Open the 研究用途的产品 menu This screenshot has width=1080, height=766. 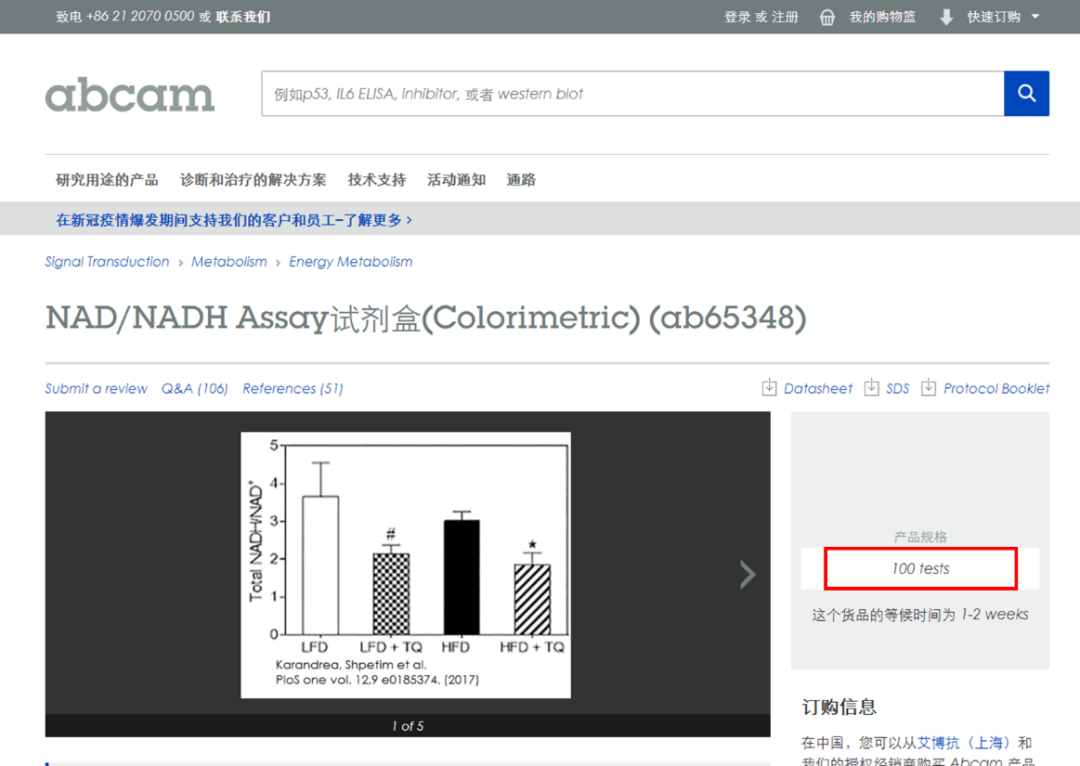tap(107, 180)
